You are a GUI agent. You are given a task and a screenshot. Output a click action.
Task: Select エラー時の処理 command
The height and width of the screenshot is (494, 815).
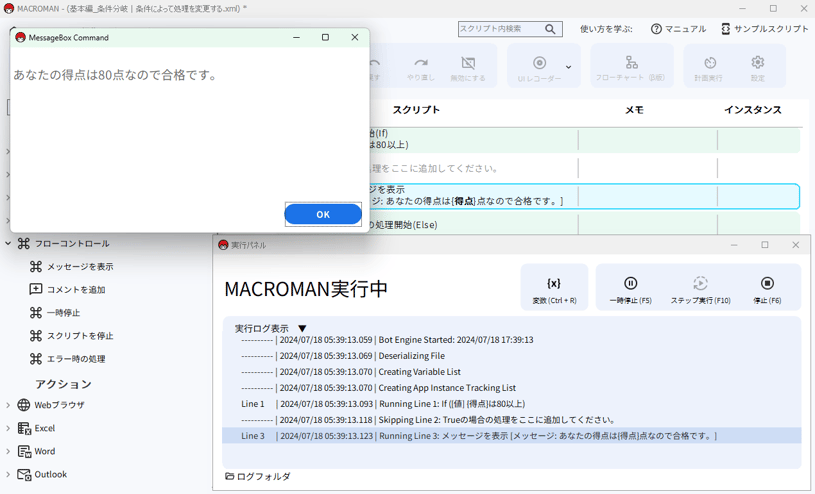[76, 359]
